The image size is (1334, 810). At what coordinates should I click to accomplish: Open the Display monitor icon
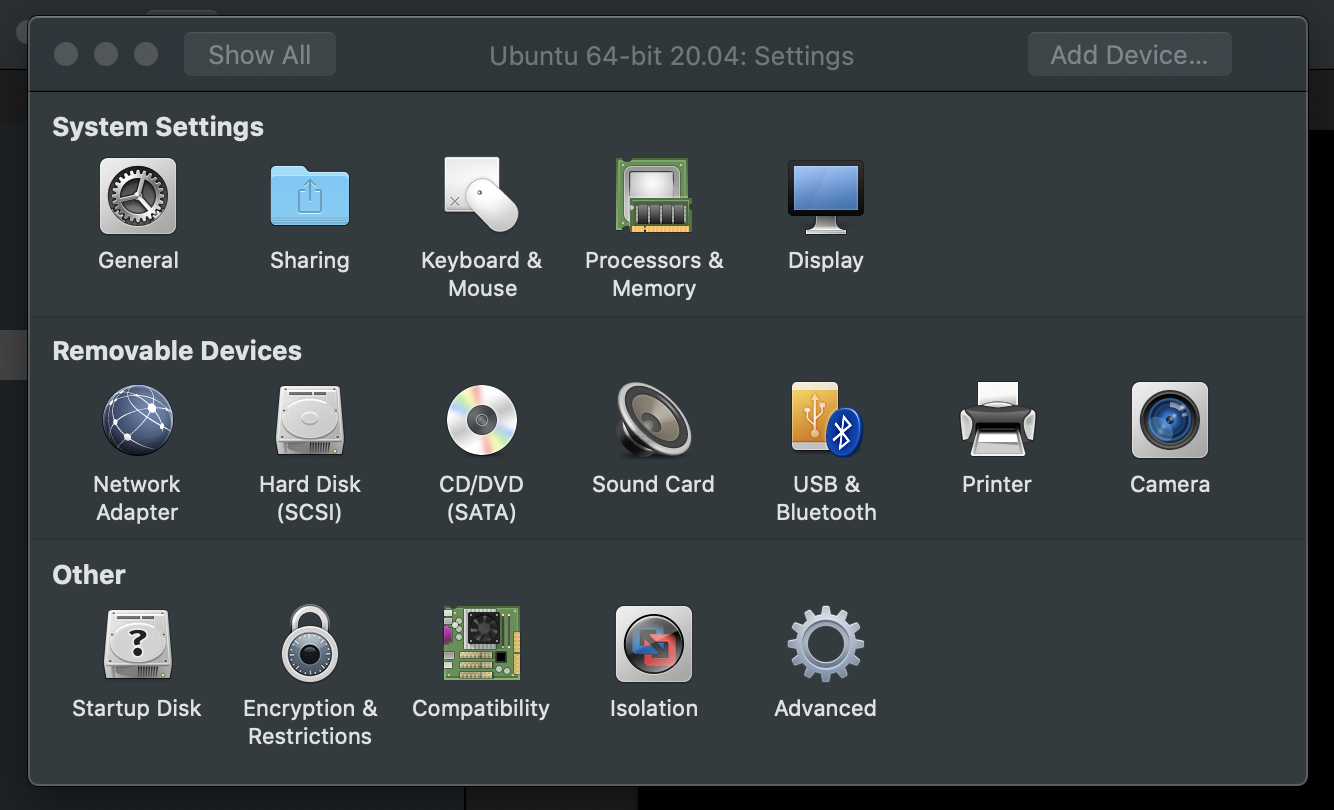pyautogui.click(x=826, y=196)
